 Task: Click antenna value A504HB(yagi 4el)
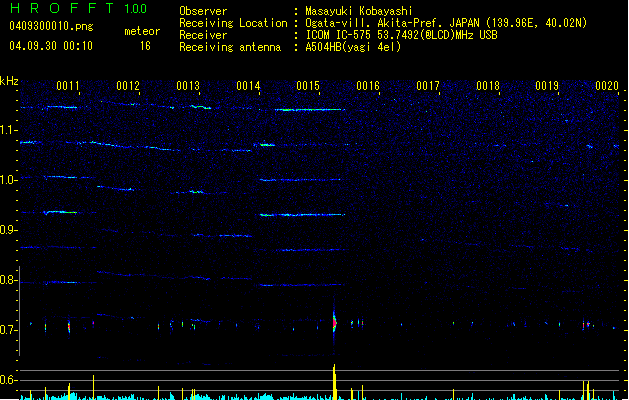point(353,47)
